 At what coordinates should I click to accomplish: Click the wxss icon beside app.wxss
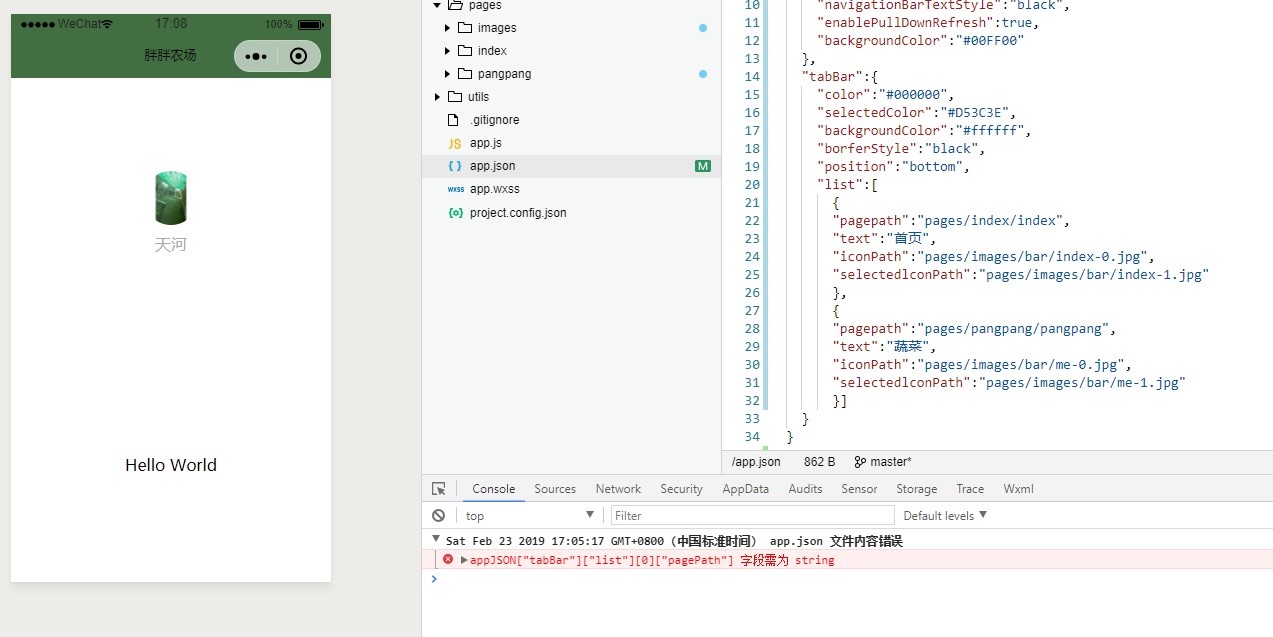pos(455,189)
